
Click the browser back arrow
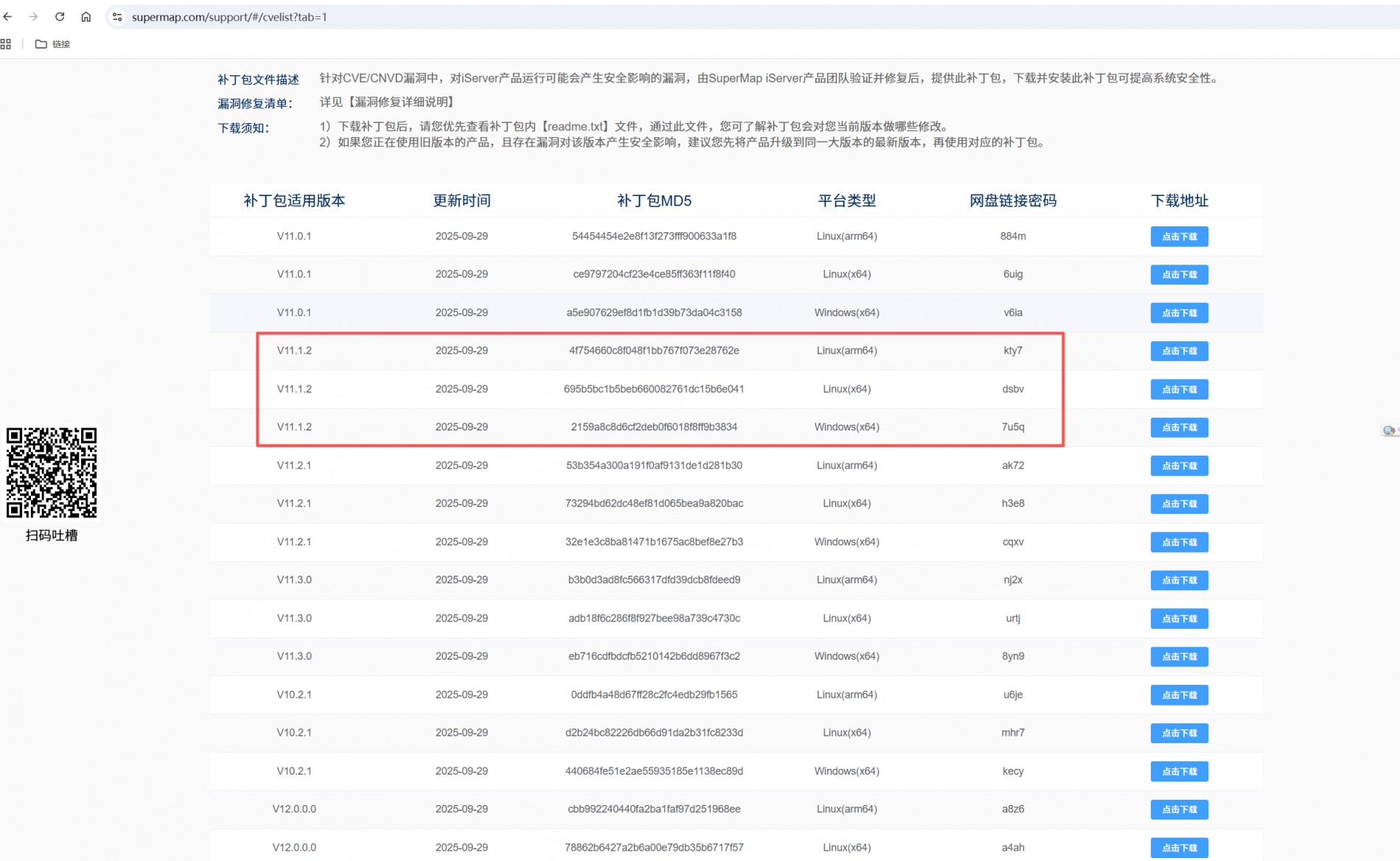pyautogui.click(x=8, y=16)
